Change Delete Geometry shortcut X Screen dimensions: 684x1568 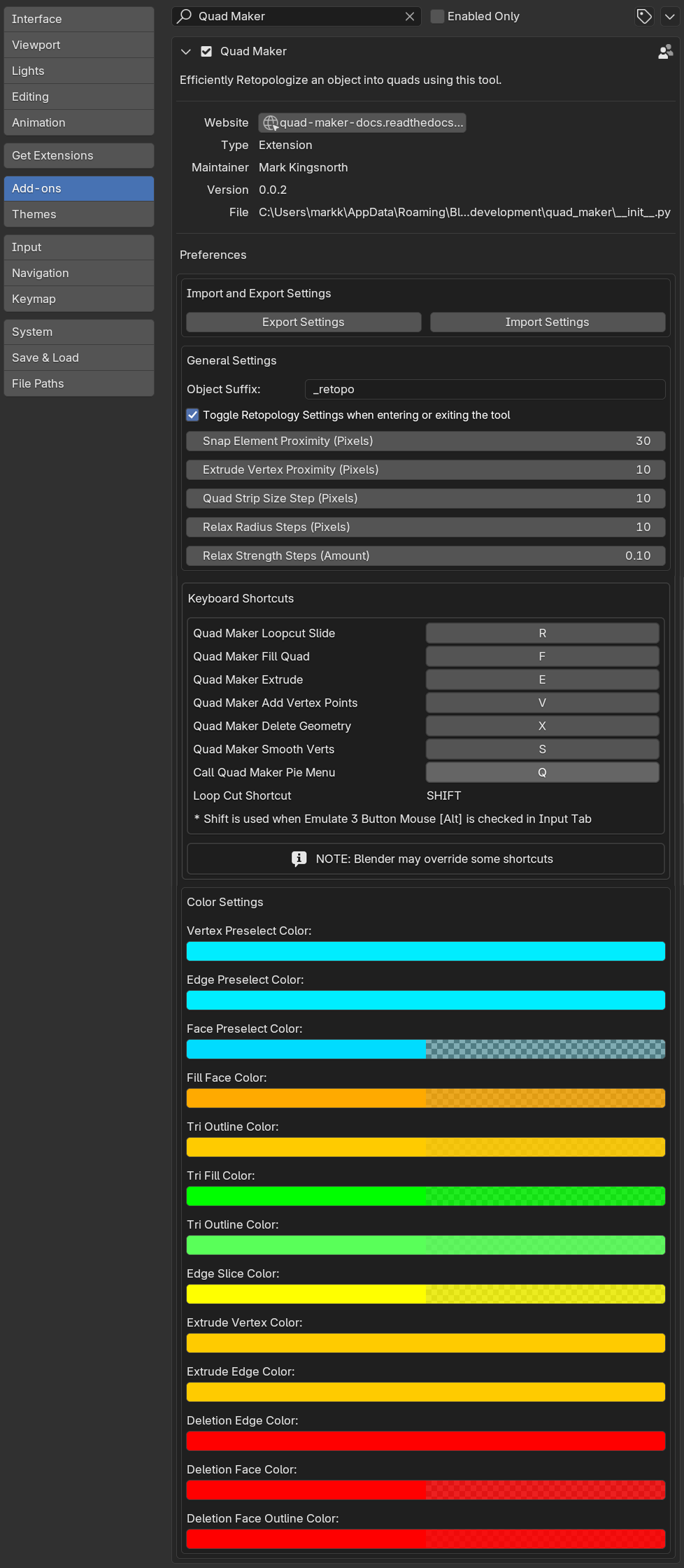point(543,726)
